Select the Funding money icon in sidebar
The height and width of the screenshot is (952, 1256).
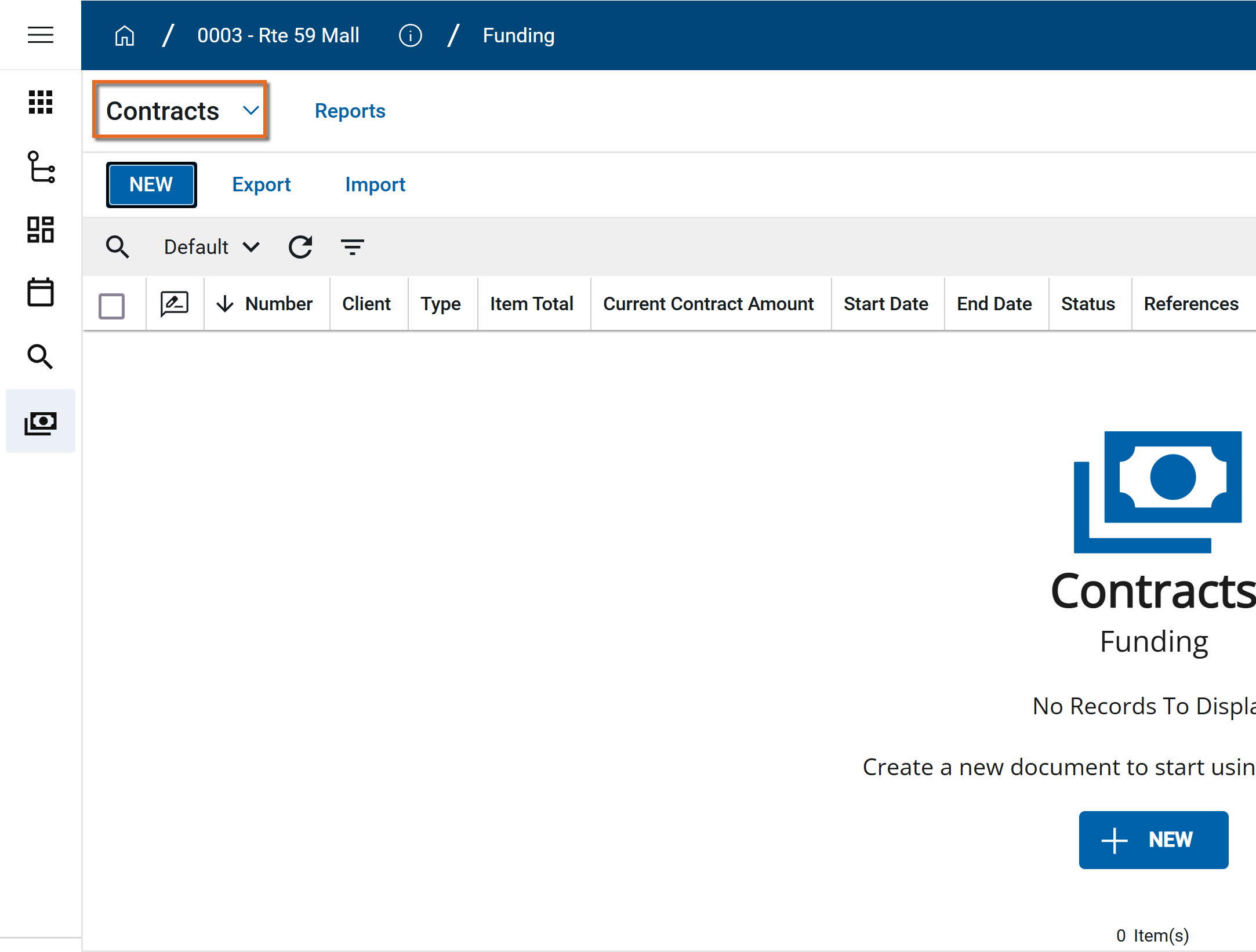click(x=41, y=423)
